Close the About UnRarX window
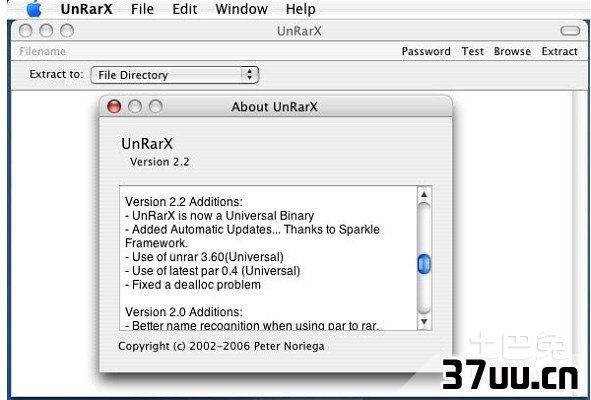Image resolution: width=591 pixels, height=400 pixels. [x=114, y=106]
